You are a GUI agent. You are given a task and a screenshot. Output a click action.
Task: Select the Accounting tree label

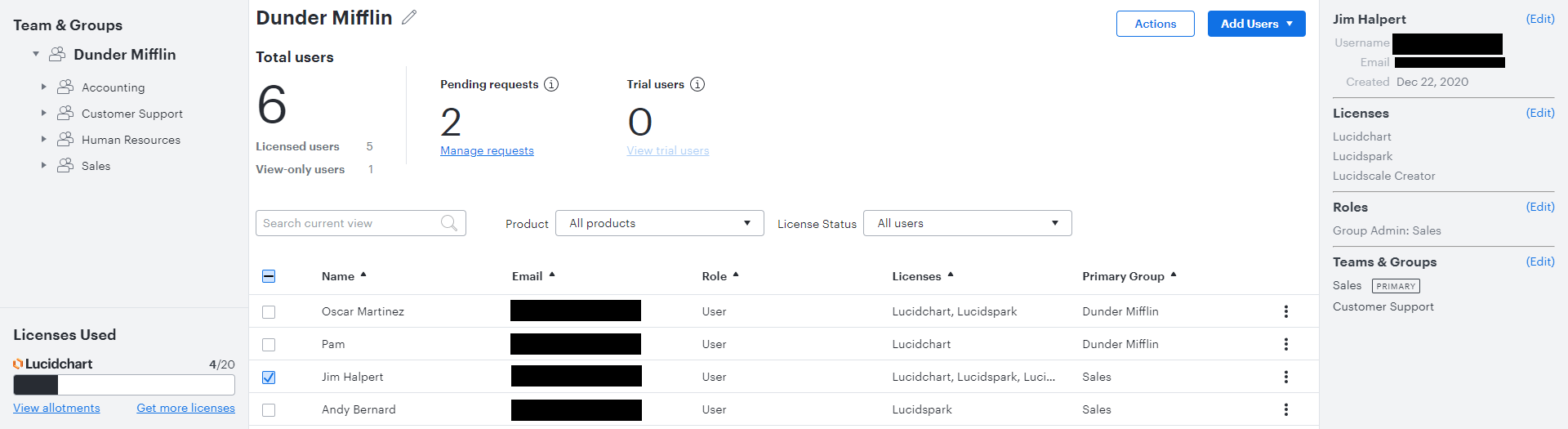[x=114, y=87]
